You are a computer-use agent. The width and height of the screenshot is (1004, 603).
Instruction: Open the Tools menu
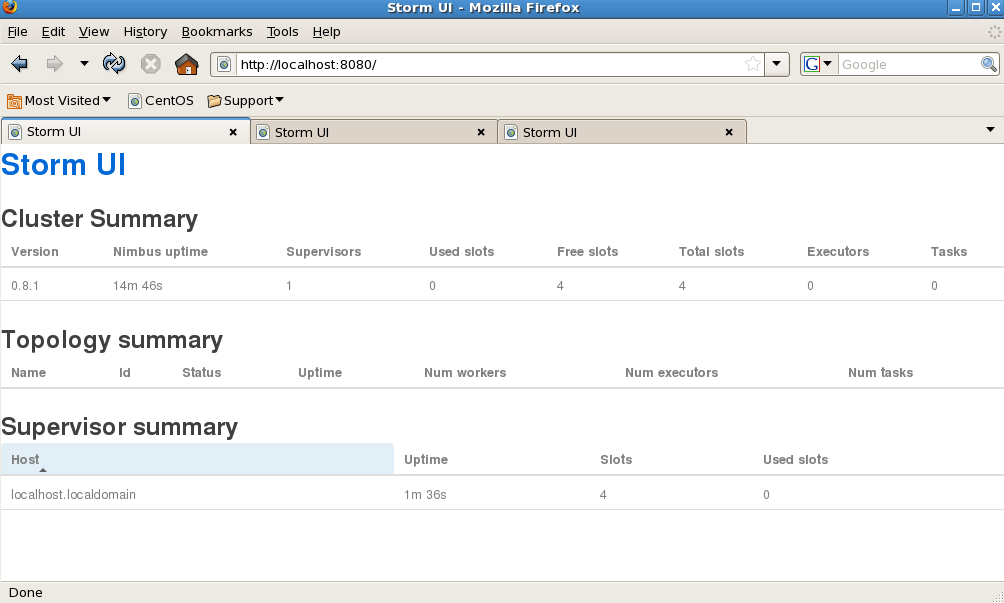point(282,31)
